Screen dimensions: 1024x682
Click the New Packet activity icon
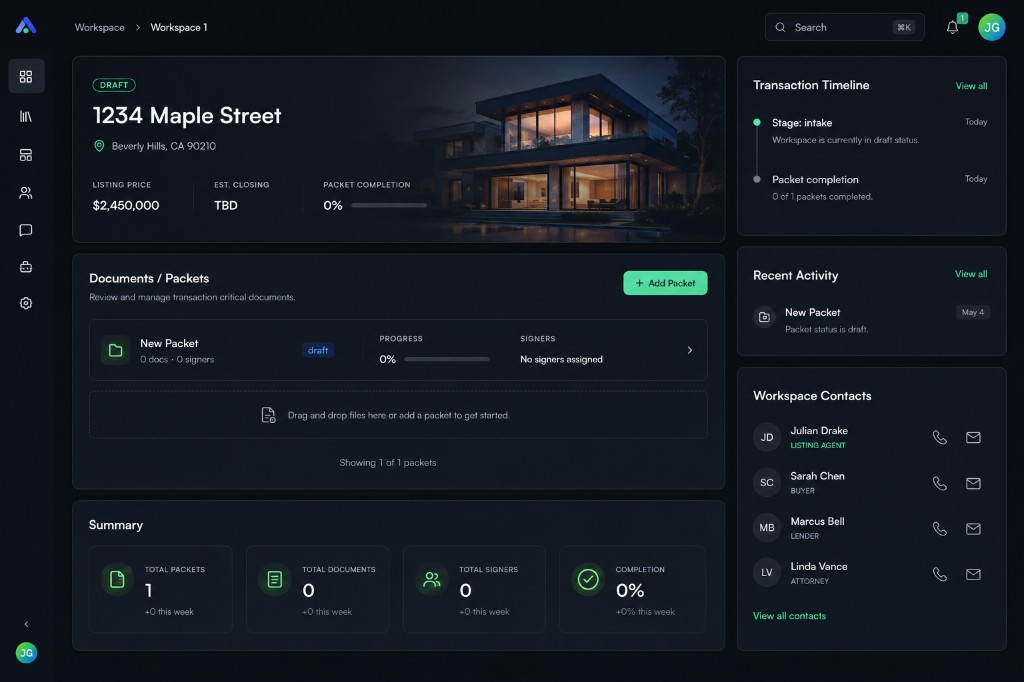pyautogui.click(x=765, y=317)
